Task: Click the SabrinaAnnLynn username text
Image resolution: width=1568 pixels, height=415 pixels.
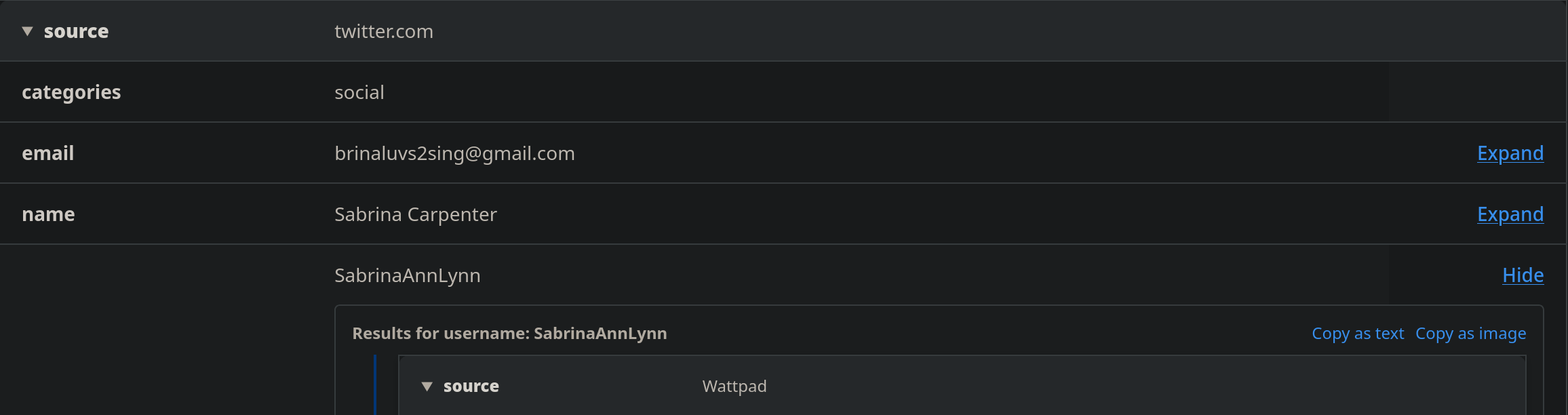Action: click(407, 275)
